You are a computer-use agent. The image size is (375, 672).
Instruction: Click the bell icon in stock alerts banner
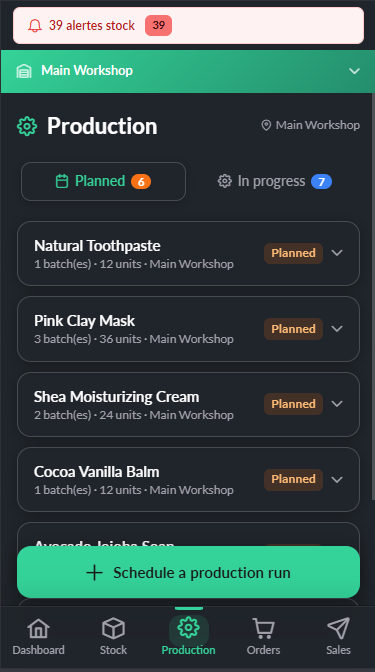(x=35, y=26)
